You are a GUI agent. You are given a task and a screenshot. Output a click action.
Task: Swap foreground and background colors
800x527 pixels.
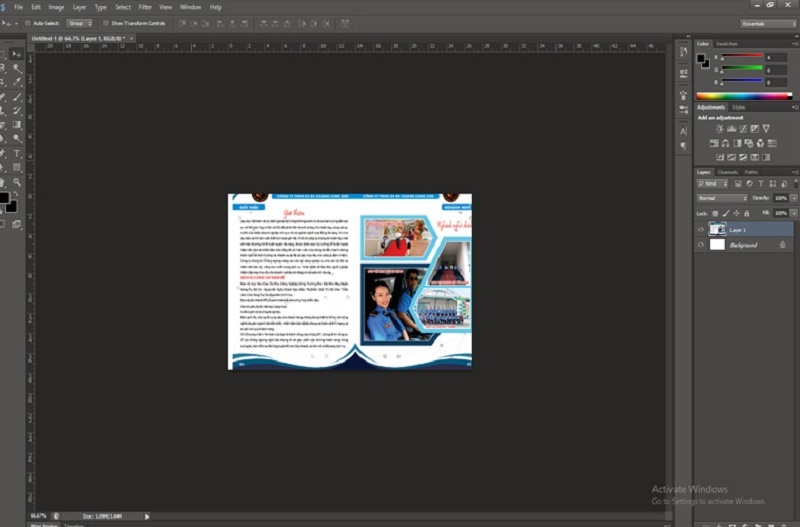(x=16, y=194)
